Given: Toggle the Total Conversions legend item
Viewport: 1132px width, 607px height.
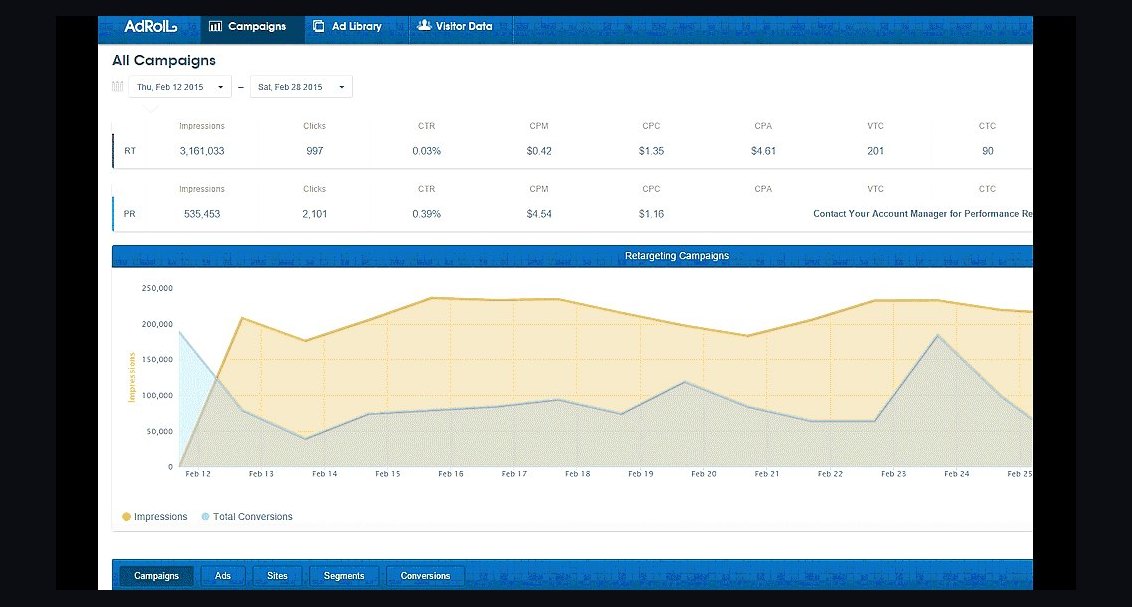Looking at the screenshot, I should pyautogui.click(x=247, y=517).
